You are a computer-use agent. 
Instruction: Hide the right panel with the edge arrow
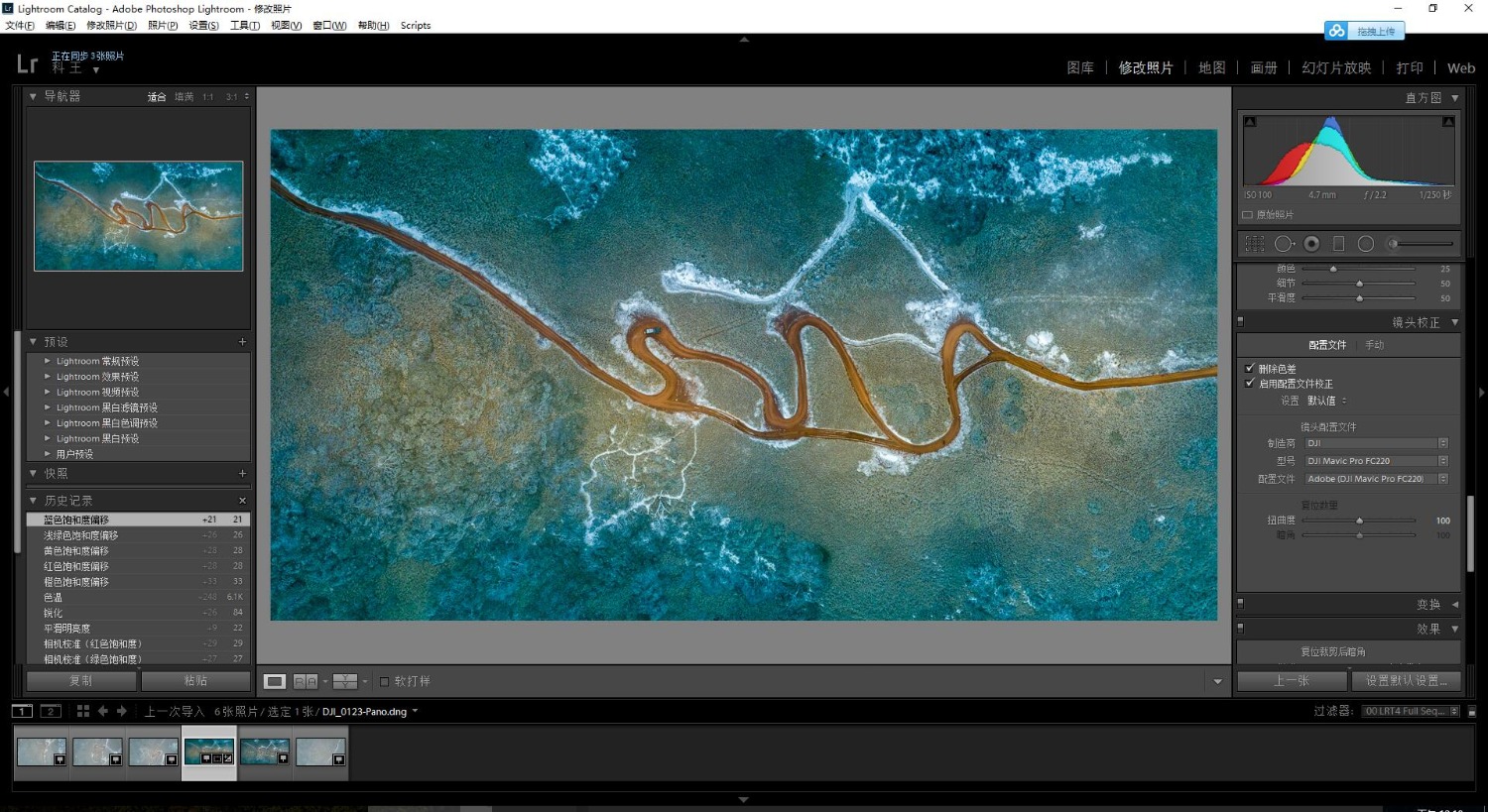coord(1482,393)
